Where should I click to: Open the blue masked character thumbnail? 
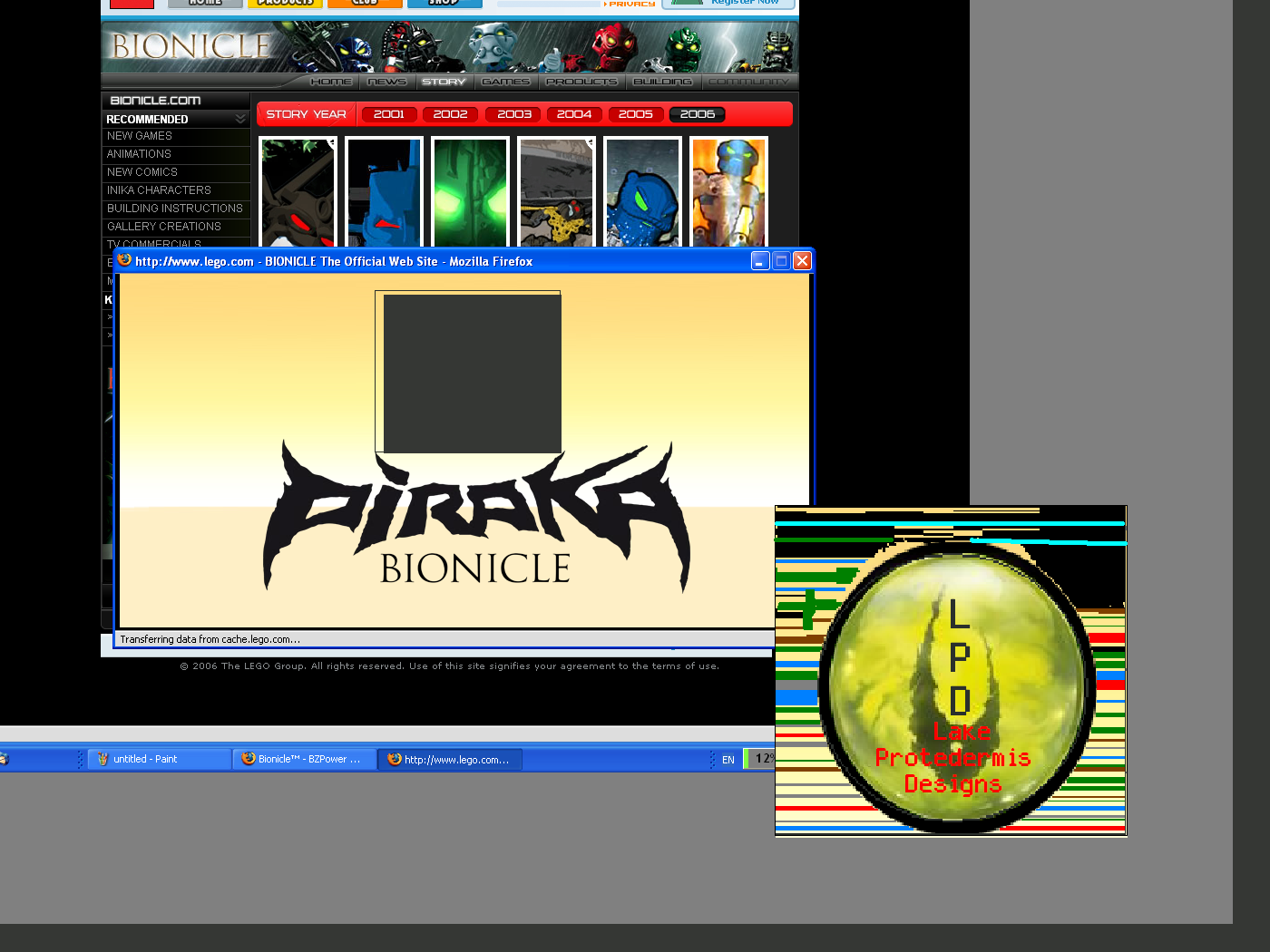point(385,192)
